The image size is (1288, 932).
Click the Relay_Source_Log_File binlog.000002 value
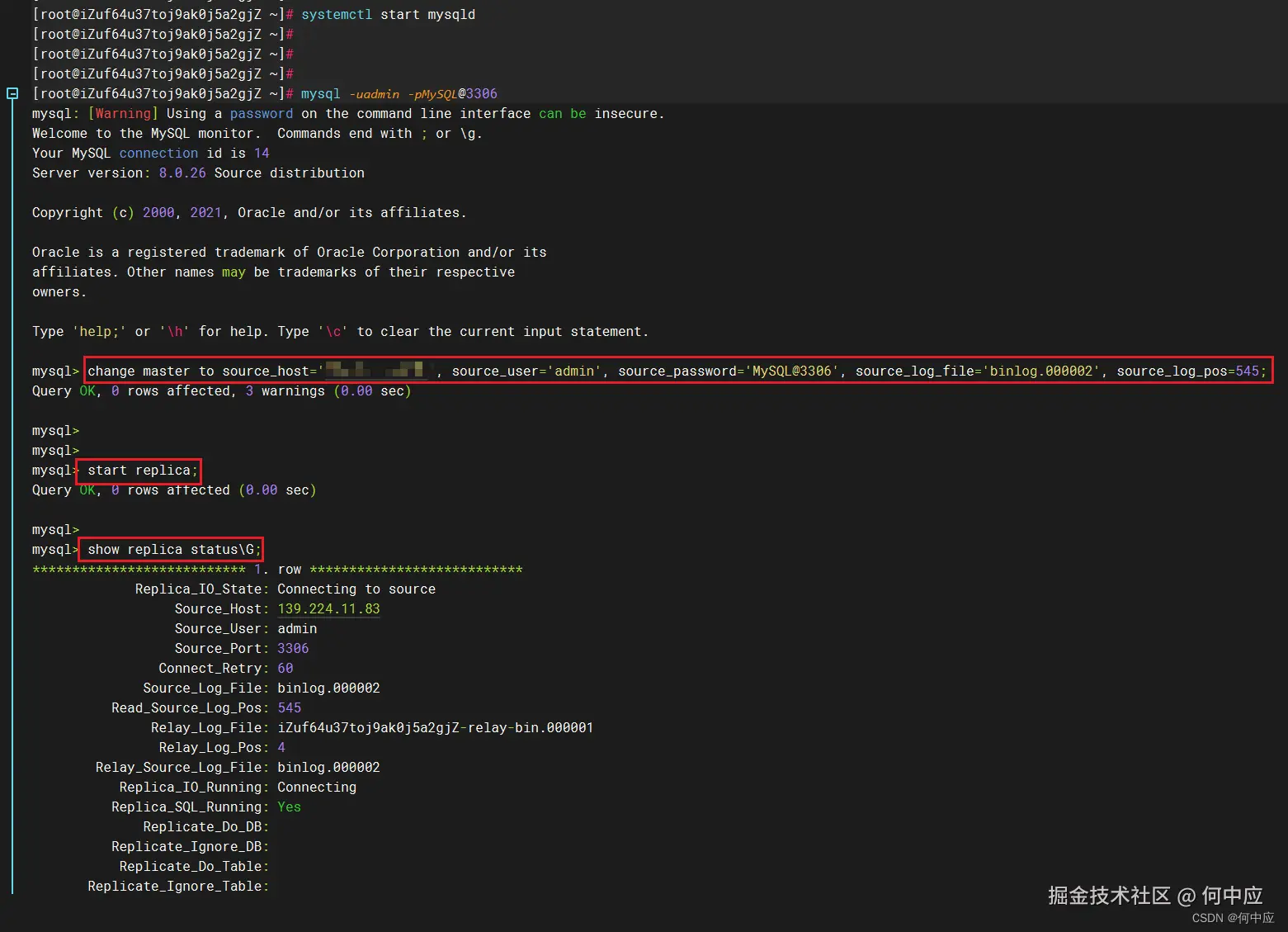point(328,768)
